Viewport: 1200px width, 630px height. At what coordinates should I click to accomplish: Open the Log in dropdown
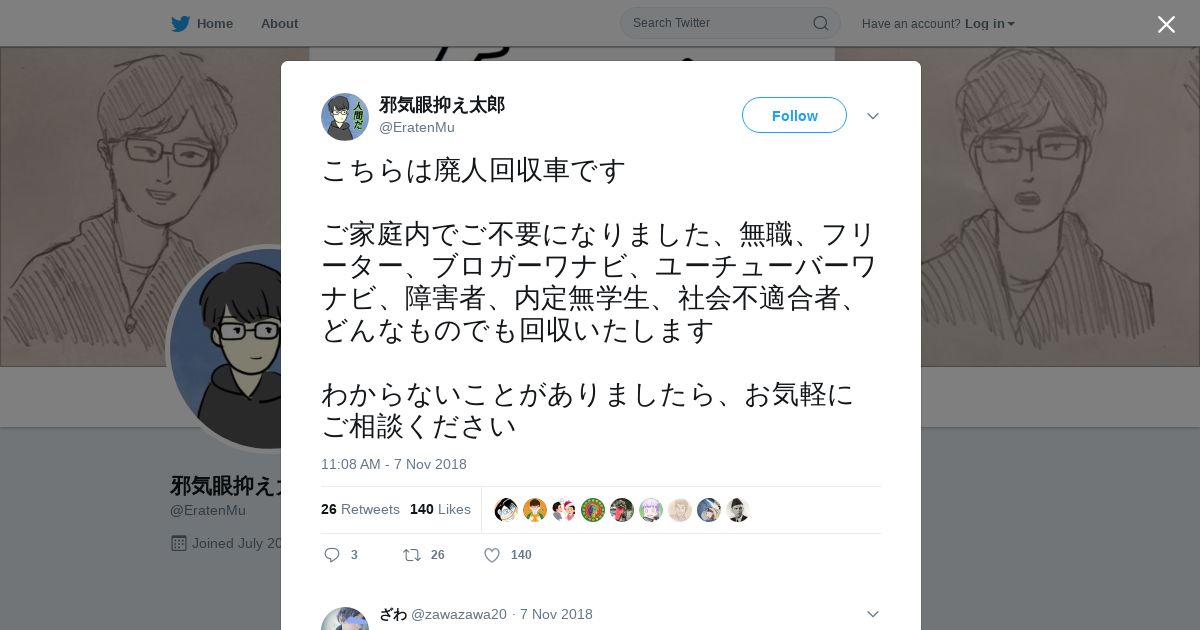(x=989, y=23)
